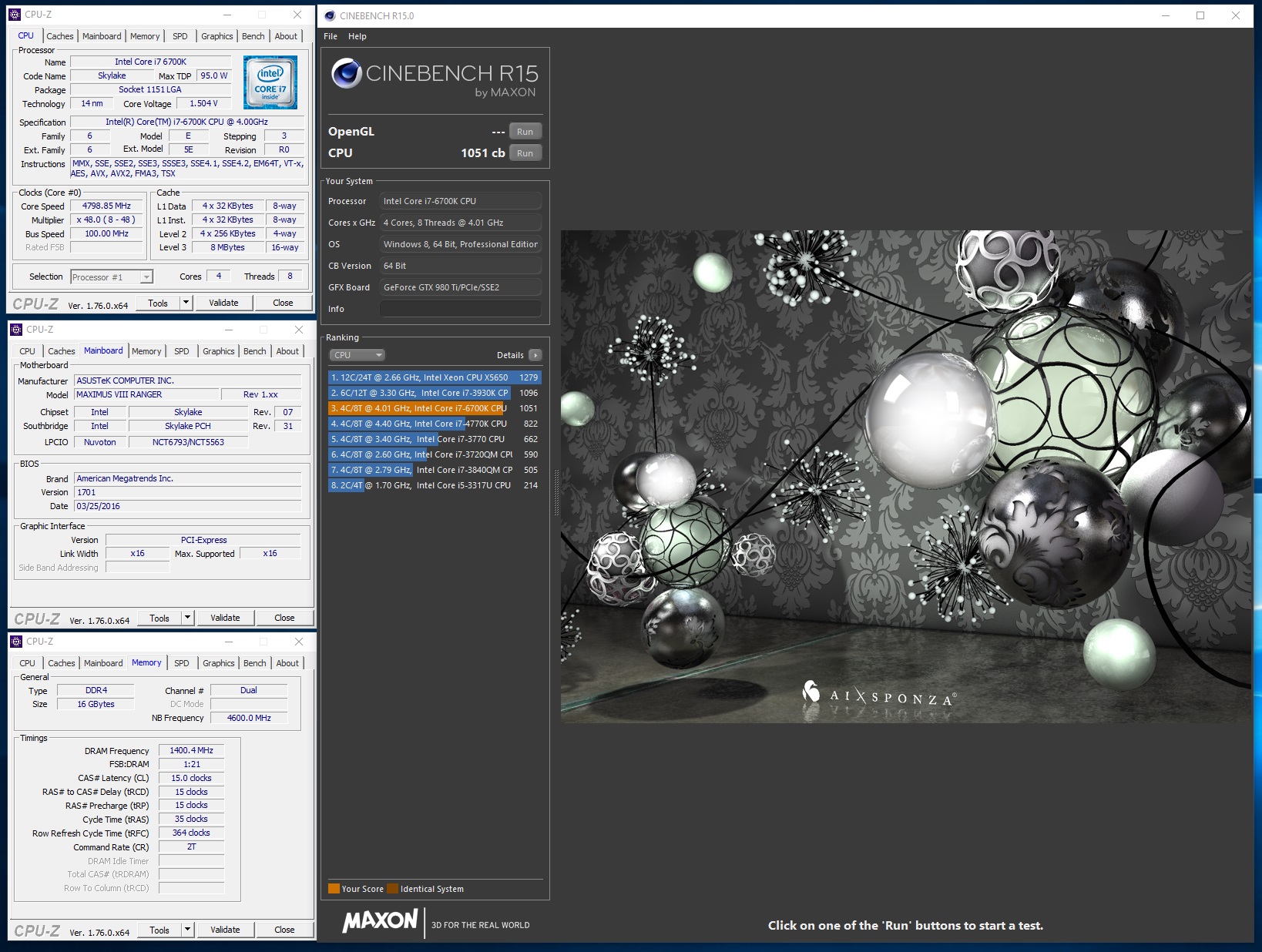Open the CPU ranking type dropdown

357,355
